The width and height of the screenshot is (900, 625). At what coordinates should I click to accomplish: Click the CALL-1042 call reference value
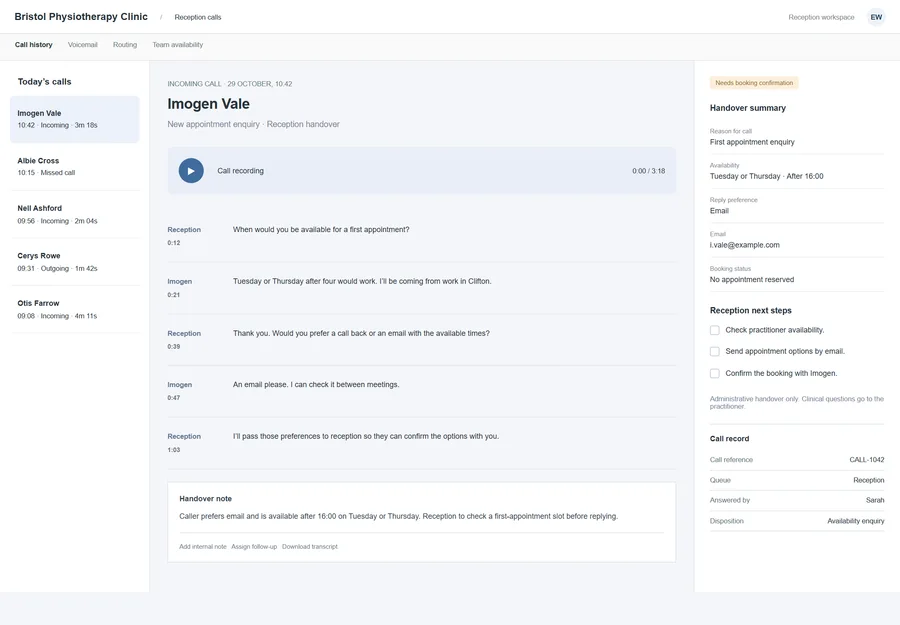[867, 460]
